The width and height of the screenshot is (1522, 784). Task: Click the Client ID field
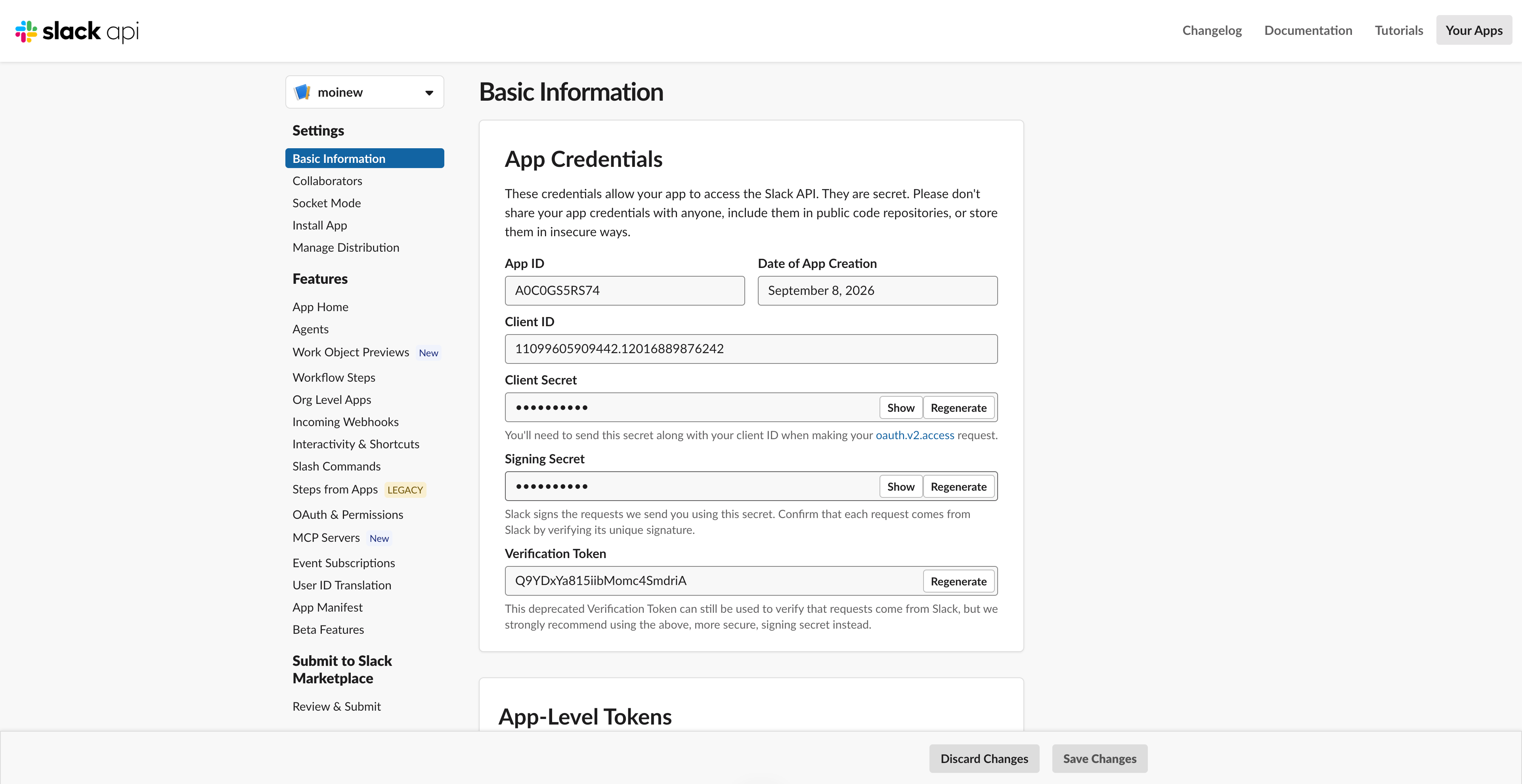click(x=751, y=349)
